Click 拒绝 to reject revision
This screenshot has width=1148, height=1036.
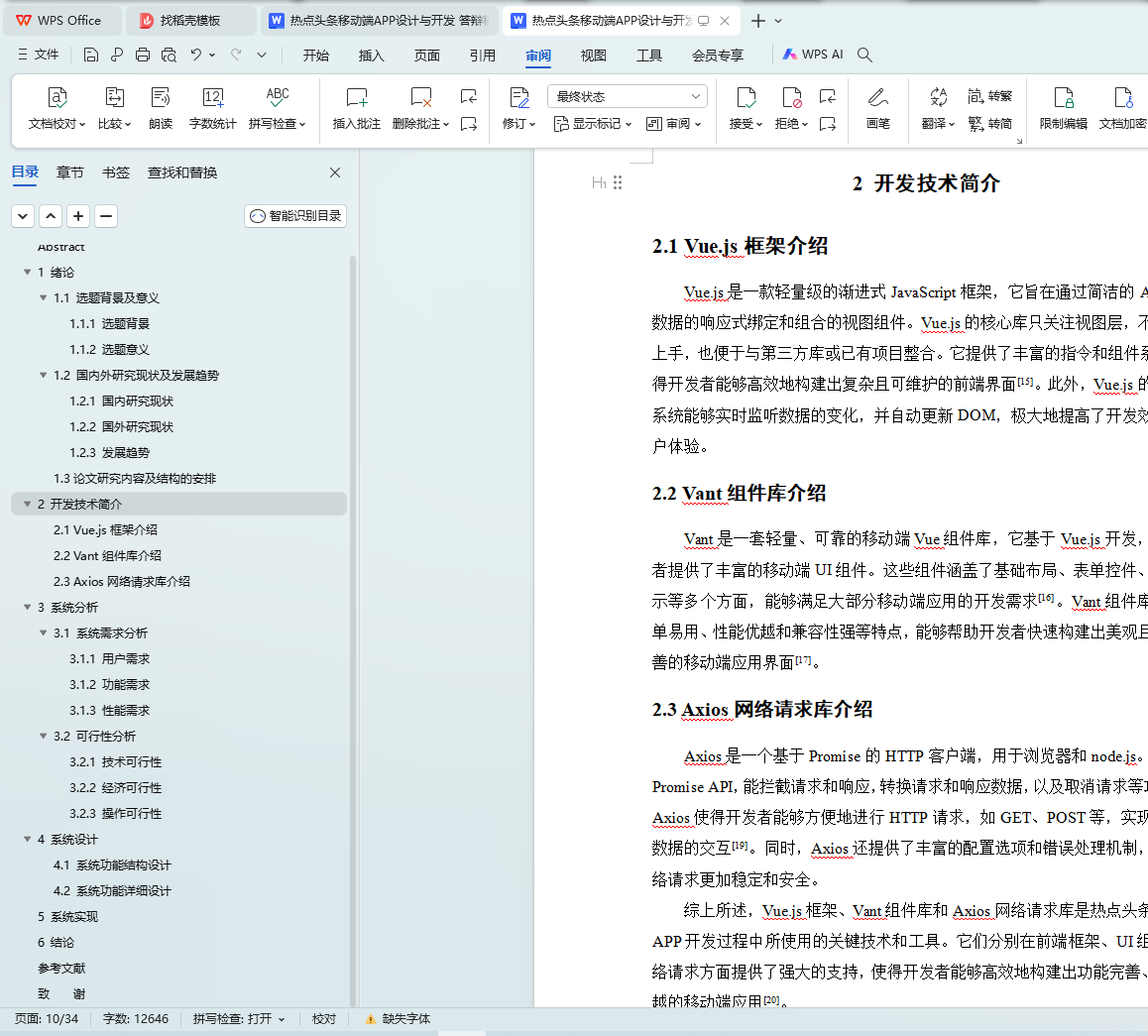coord(791,108)
